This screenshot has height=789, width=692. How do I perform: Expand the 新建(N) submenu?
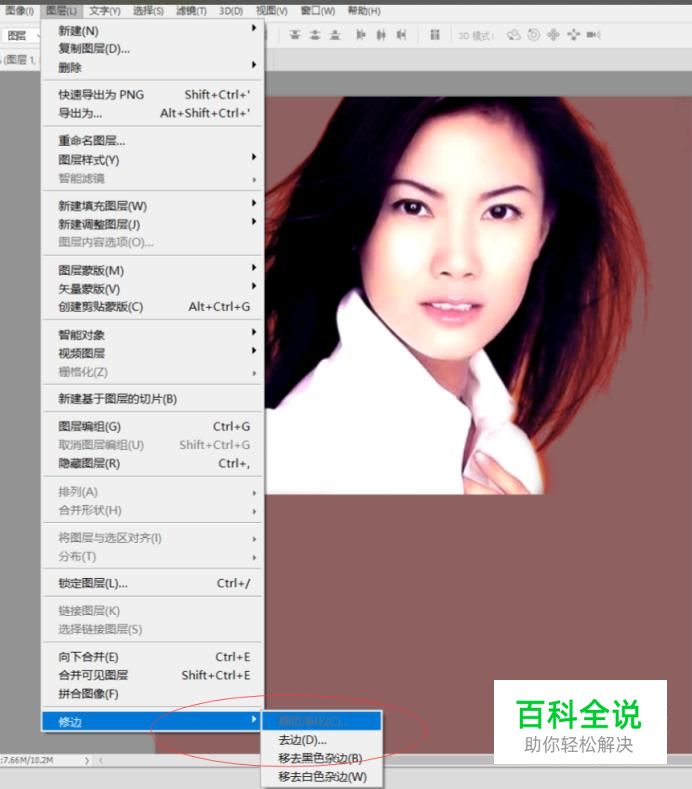(x=152, y=31)
